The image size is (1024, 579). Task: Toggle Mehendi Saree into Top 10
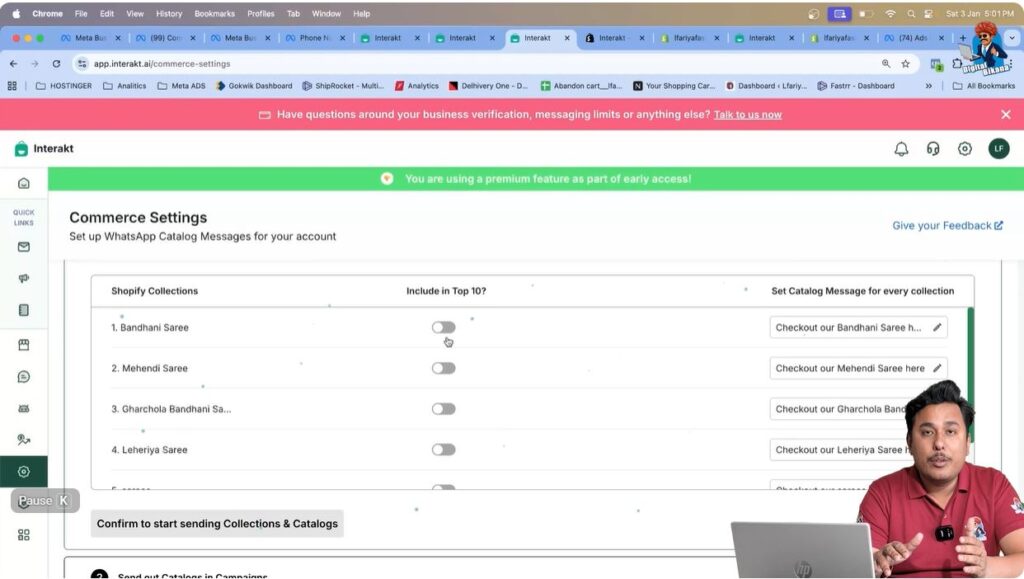click(443, 368)
